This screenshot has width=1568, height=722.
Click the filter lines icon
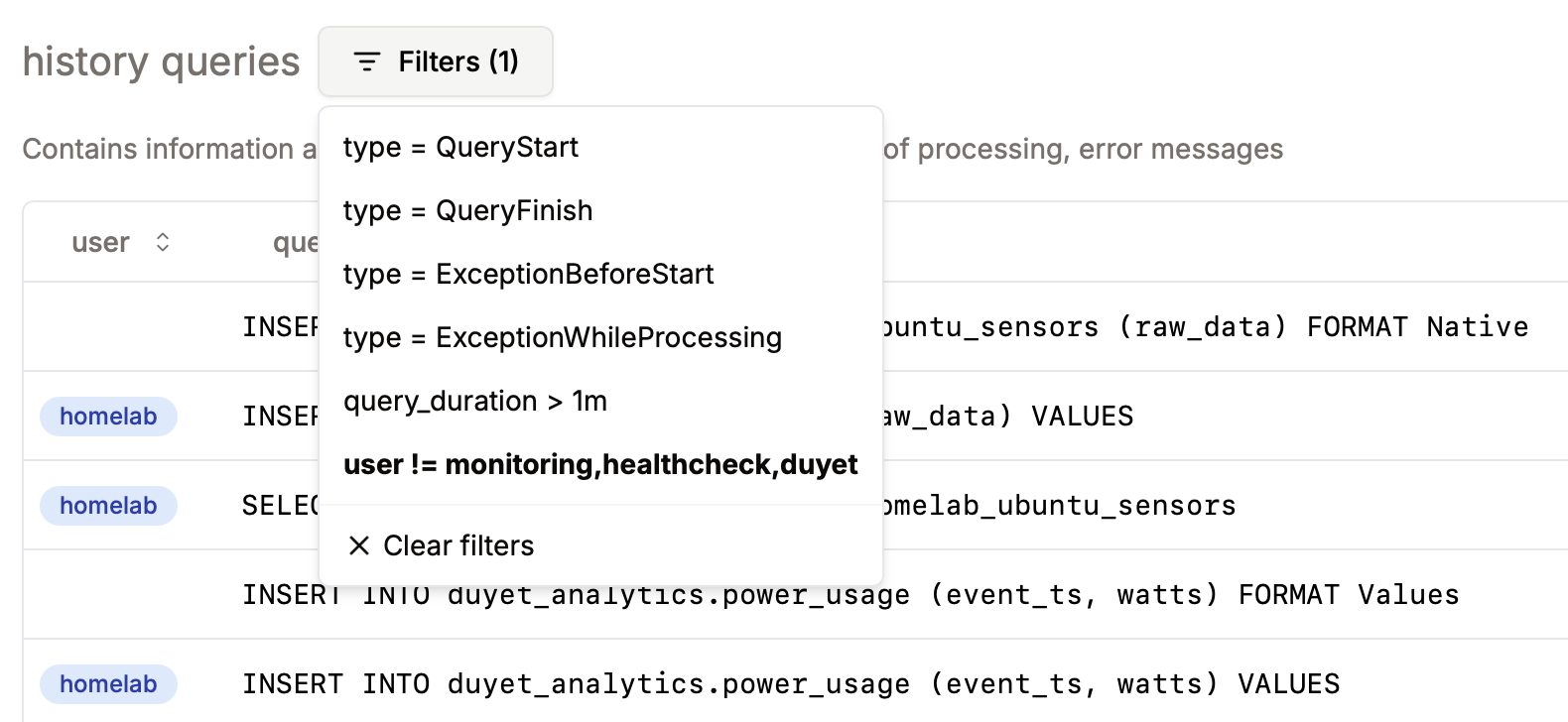(367, 62)
